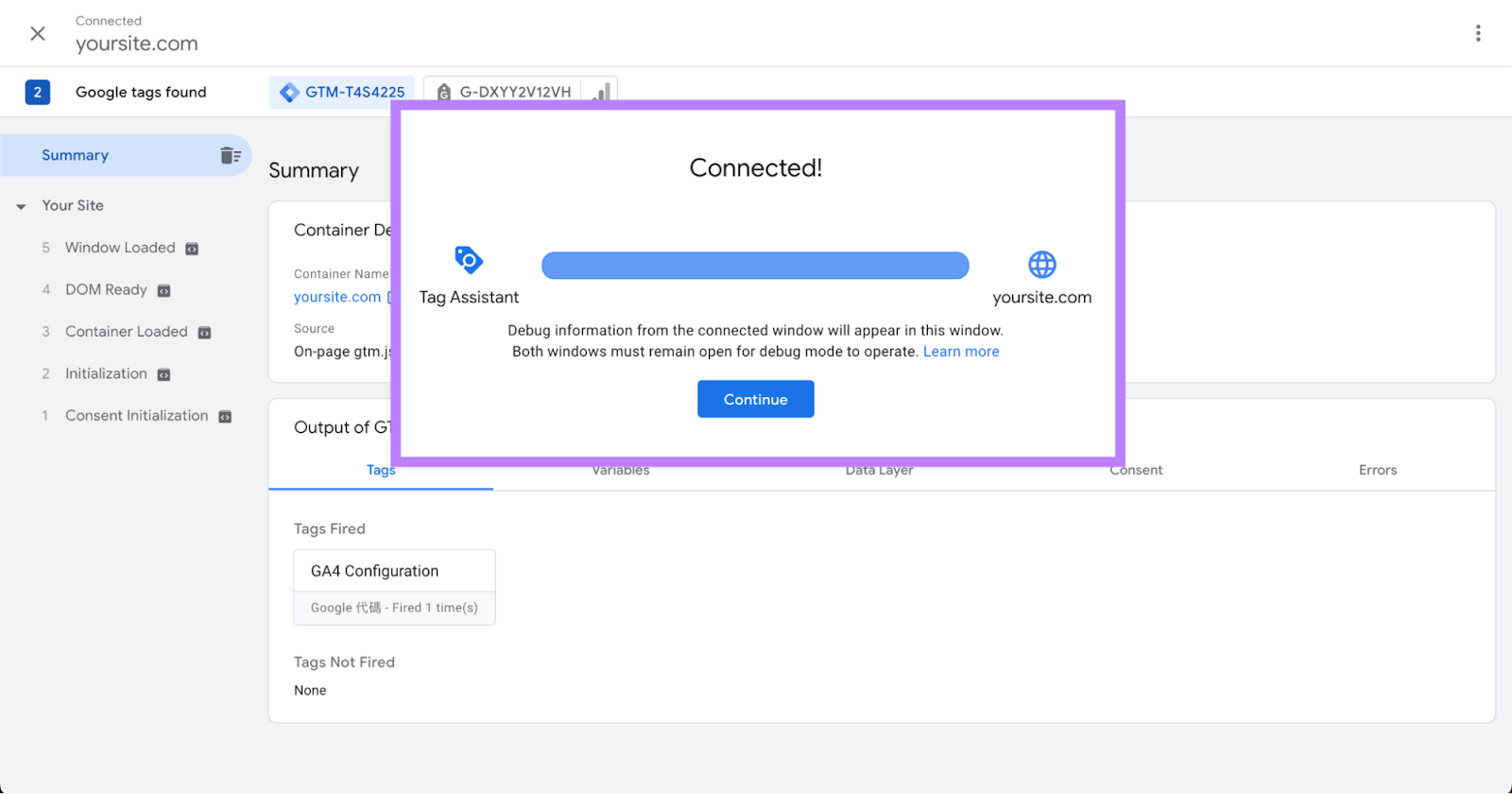The image size is (1512, 794).
Task: Select the GTM-T4S4225 container tag chip
Action: coord(342,92)
